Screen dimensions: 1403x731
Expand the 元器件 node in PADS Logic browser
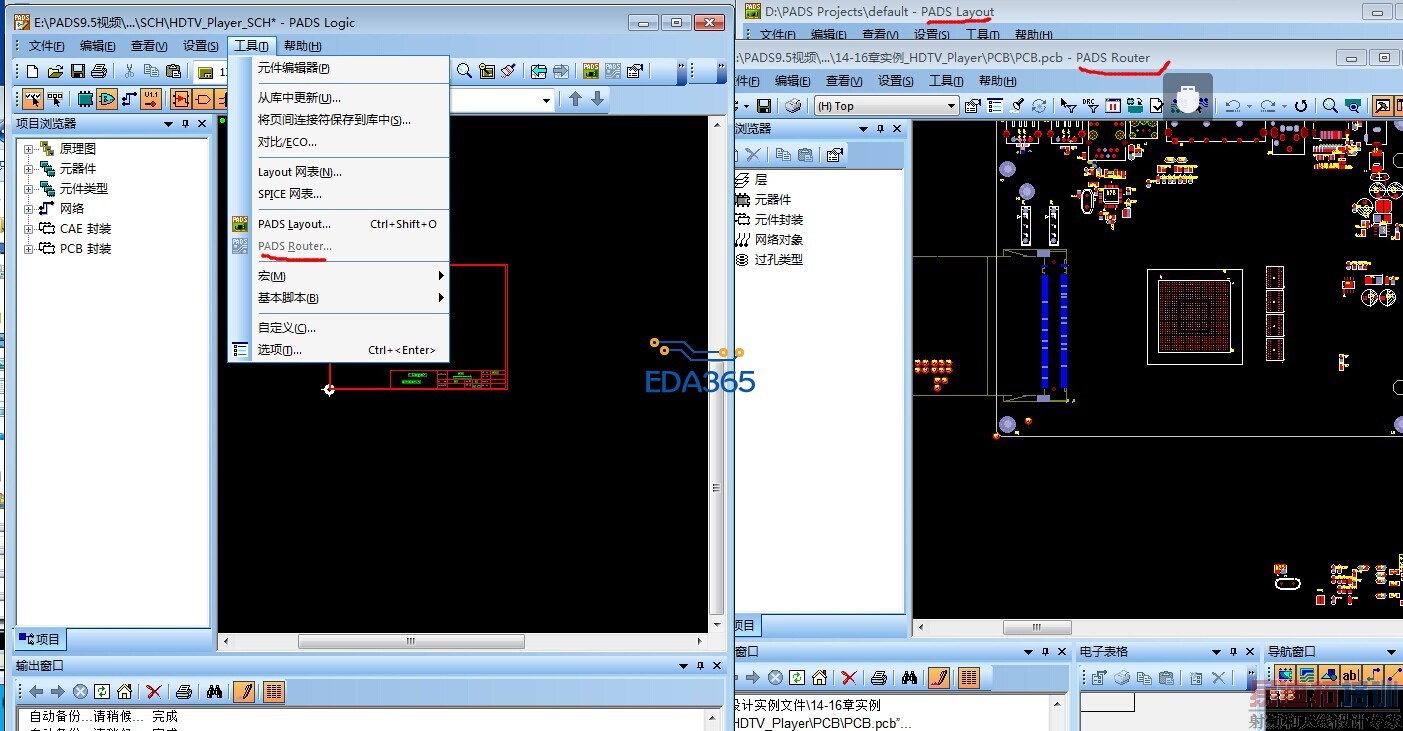(x=29, y=169)
